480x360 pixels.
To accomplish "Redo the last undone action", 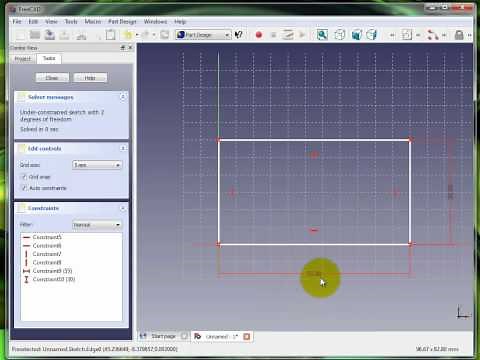I will tap(146, 35).
